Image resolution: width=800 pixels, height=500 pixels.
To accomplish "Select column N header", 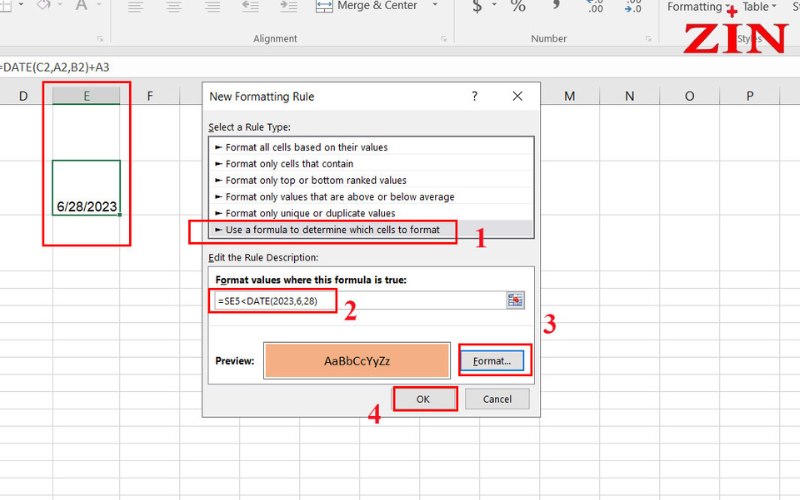I will click(x=630, y=96).
